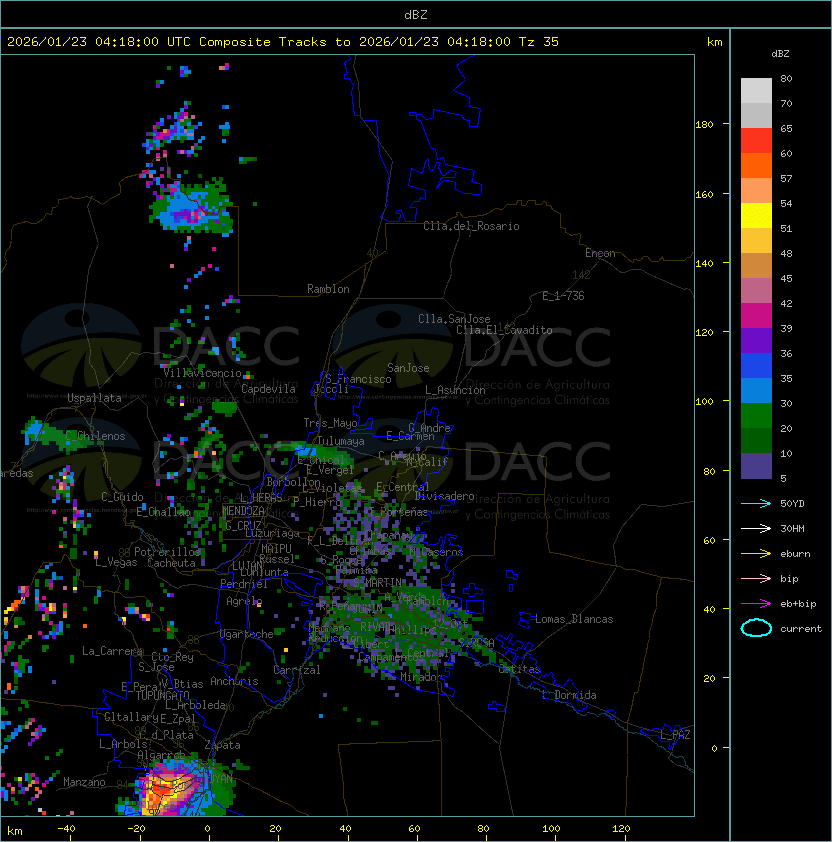The image size is (832, 842).
Task: Click the 'La_Carrera' place label
Action: click(112, 651)
